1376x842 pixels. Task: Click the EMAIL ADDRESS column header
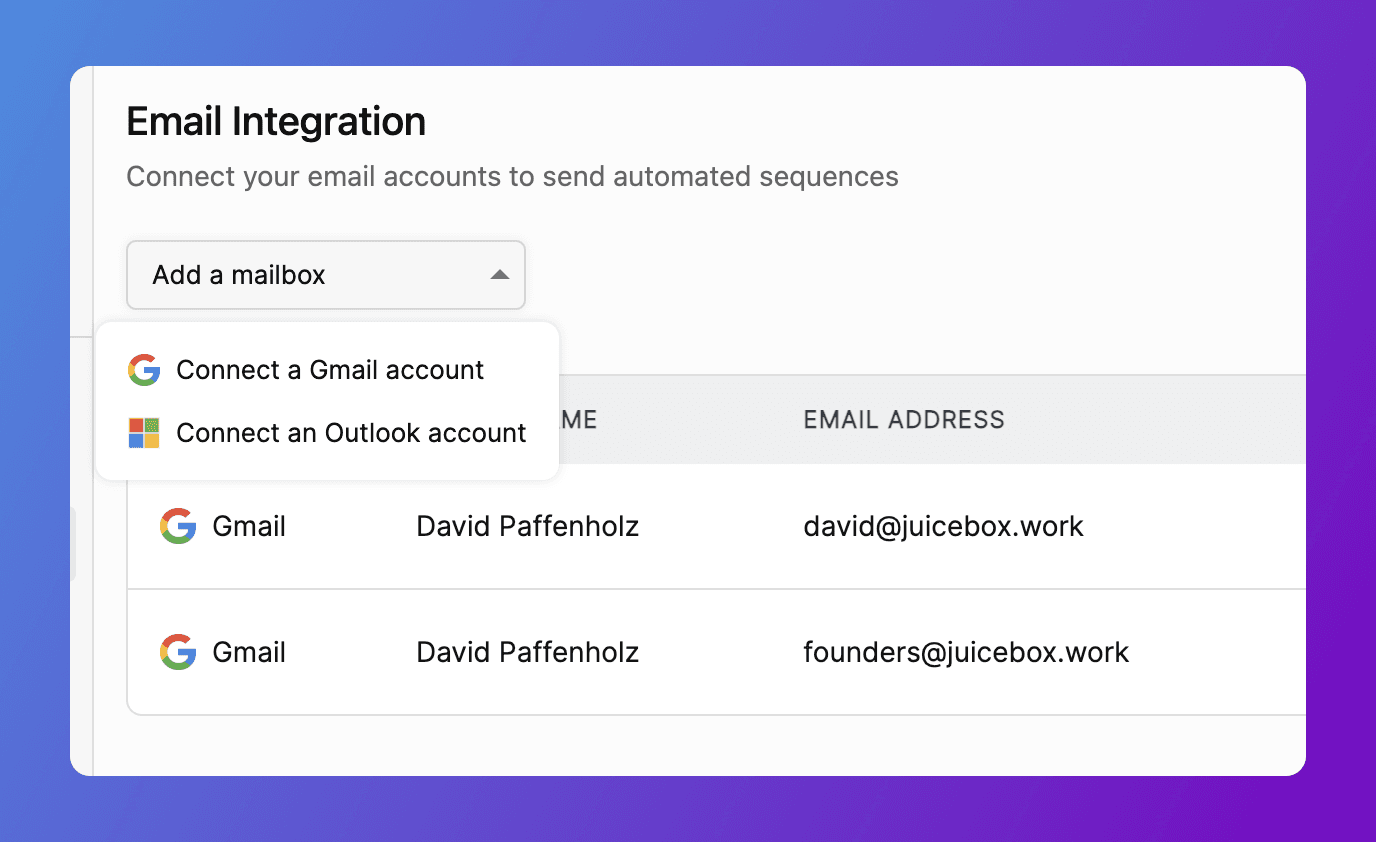click(x=904, y=419)
